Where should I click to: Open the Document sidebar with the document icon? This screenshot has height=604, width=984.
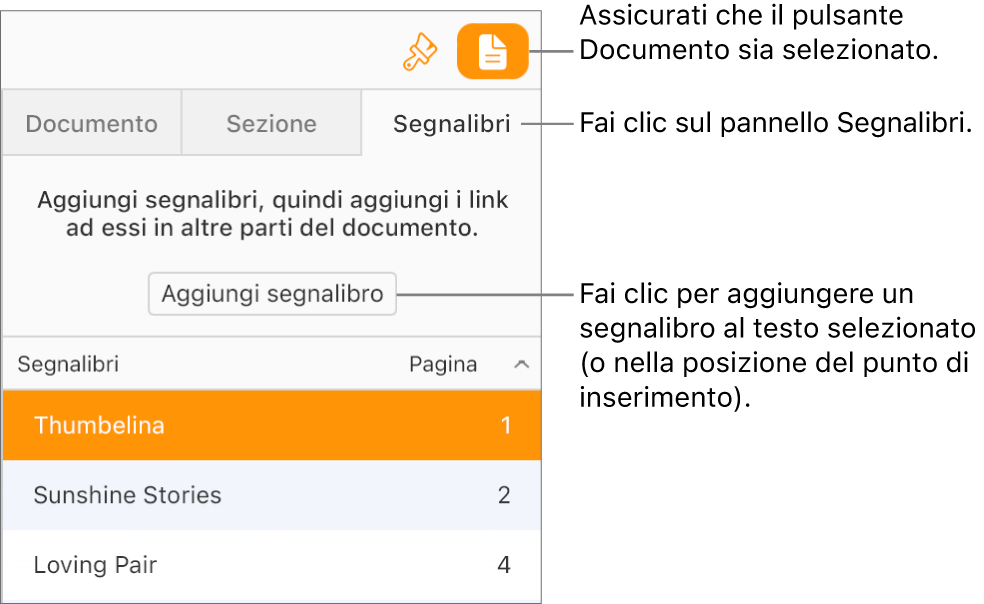tap(492, 51)
